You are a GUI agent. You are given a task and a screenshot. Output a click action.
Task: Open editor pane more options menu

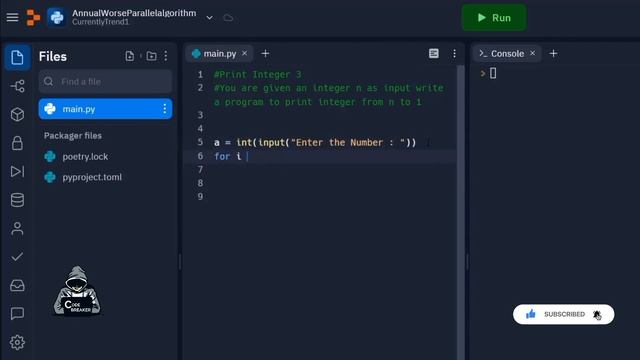(454, 53)
